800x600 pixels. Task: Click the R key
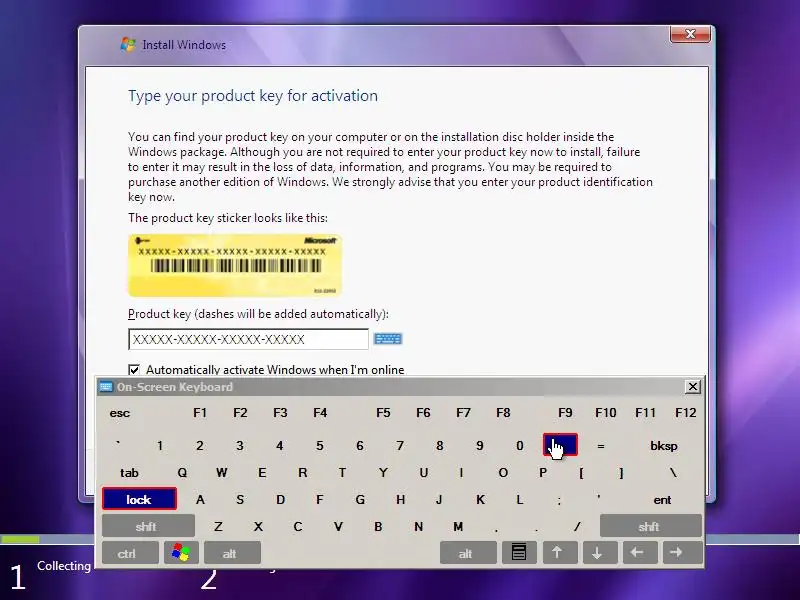click(x=303, y=473)
